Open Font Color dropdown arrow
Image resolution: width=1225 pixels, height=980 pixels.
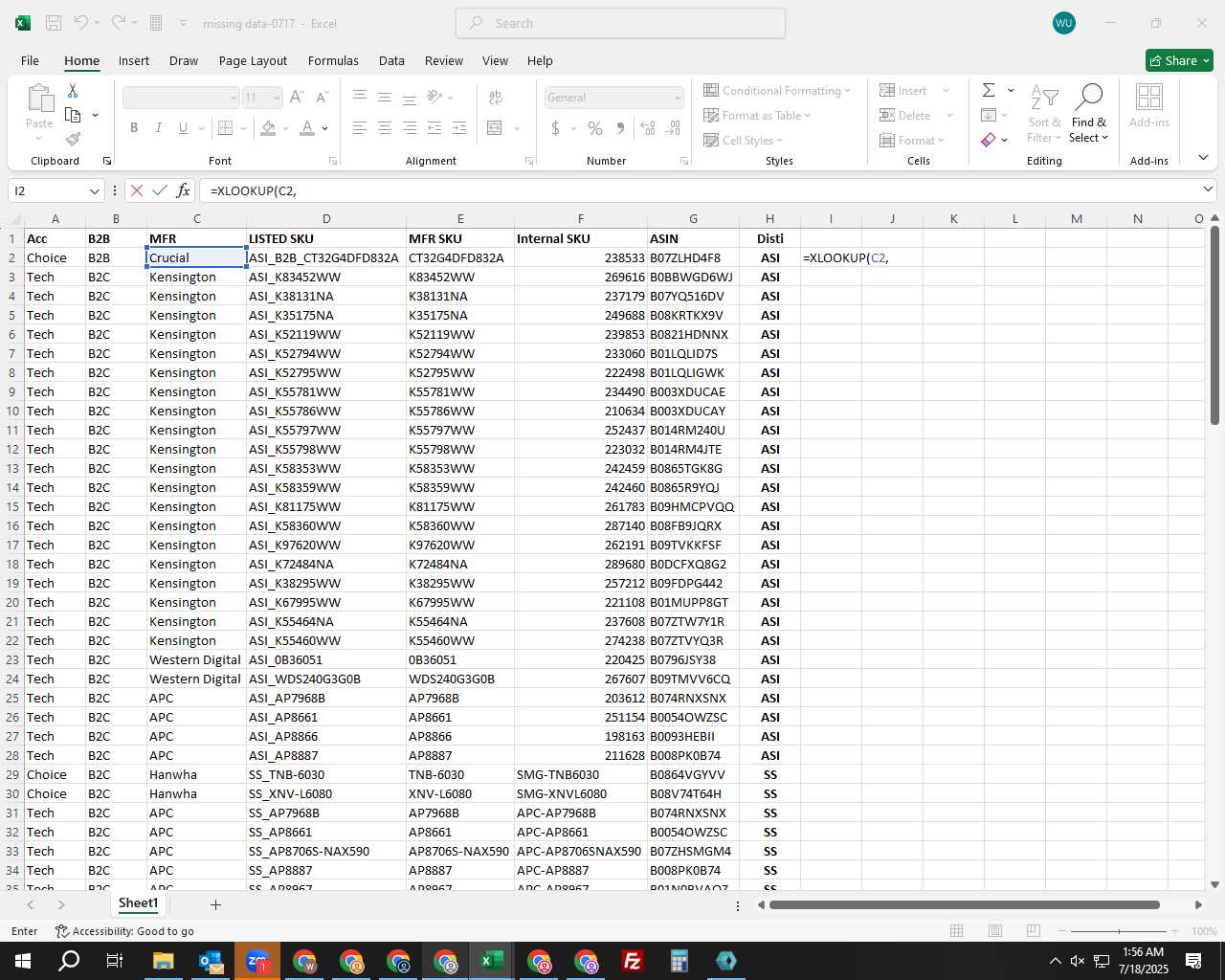(325, 127)
